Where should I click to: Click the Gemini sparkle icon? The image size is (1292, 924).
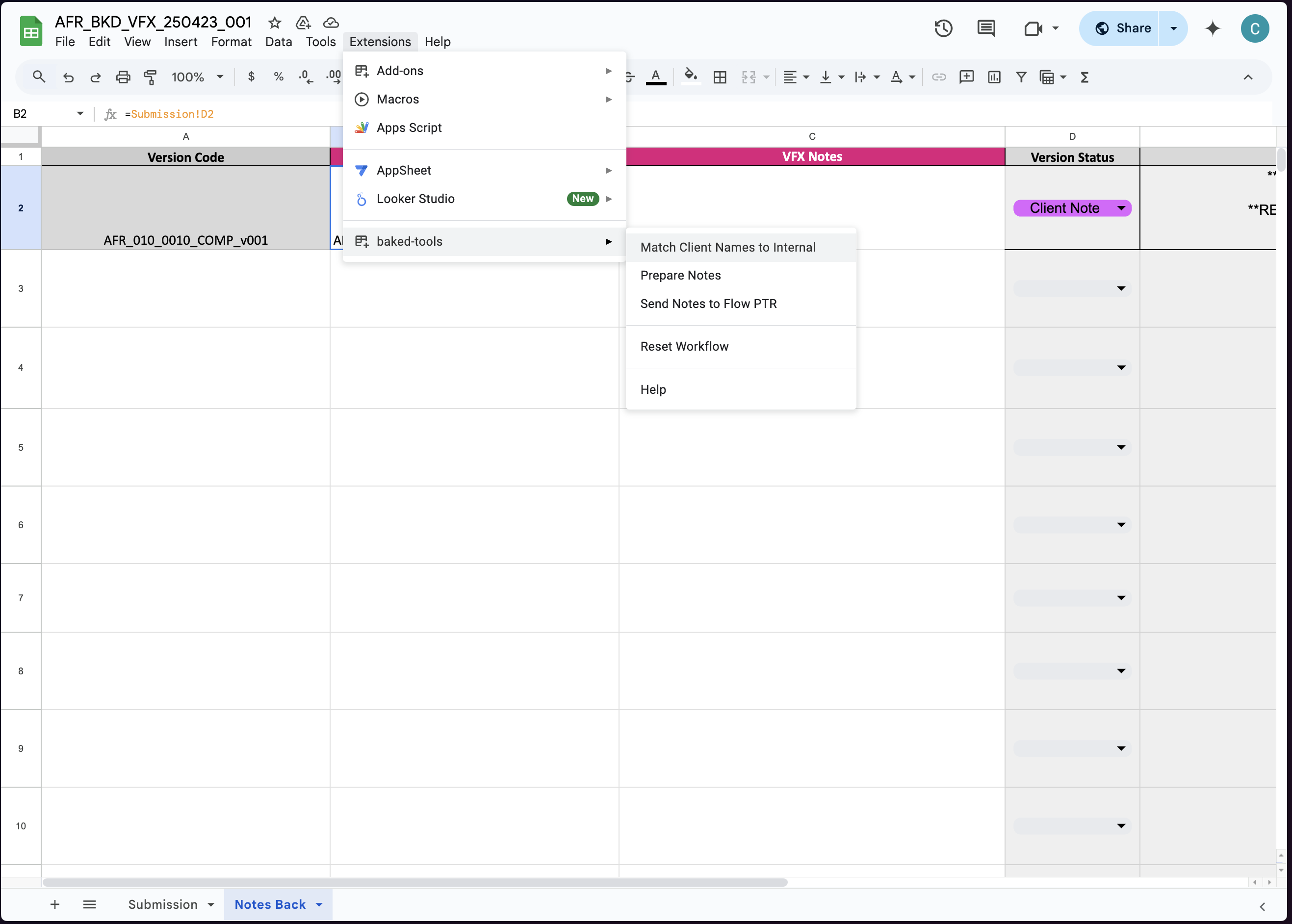tap(1213, 28)
